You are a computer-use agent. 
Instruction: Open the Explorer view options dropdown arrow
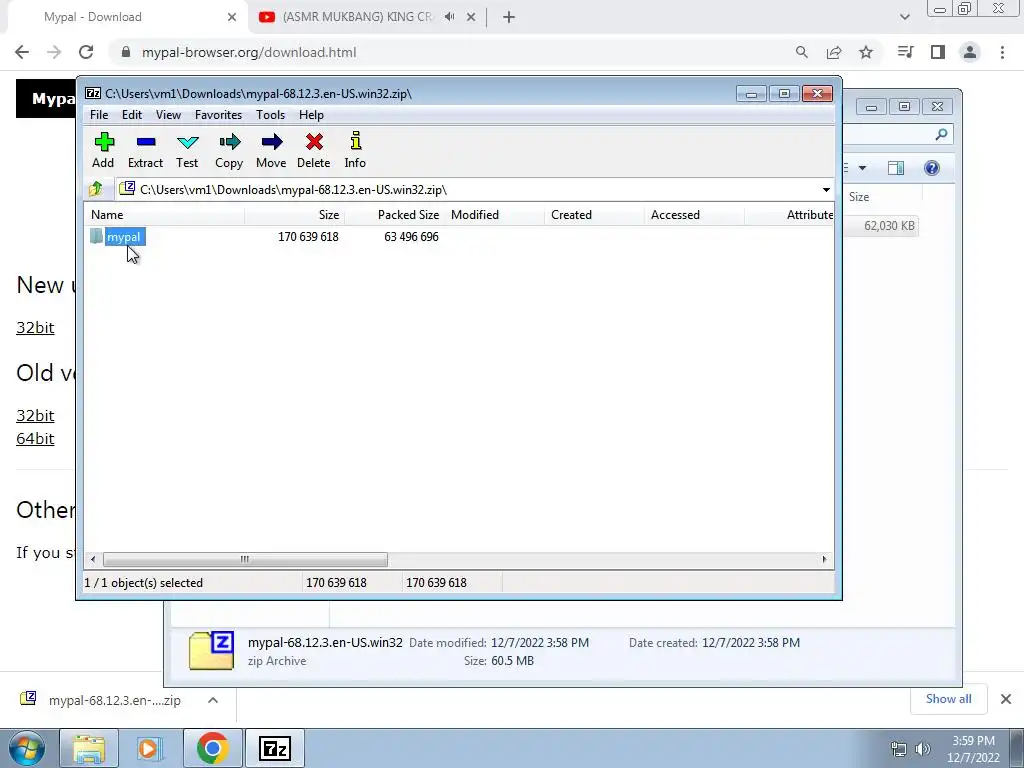pyautogui.click(x=862, y=168)
